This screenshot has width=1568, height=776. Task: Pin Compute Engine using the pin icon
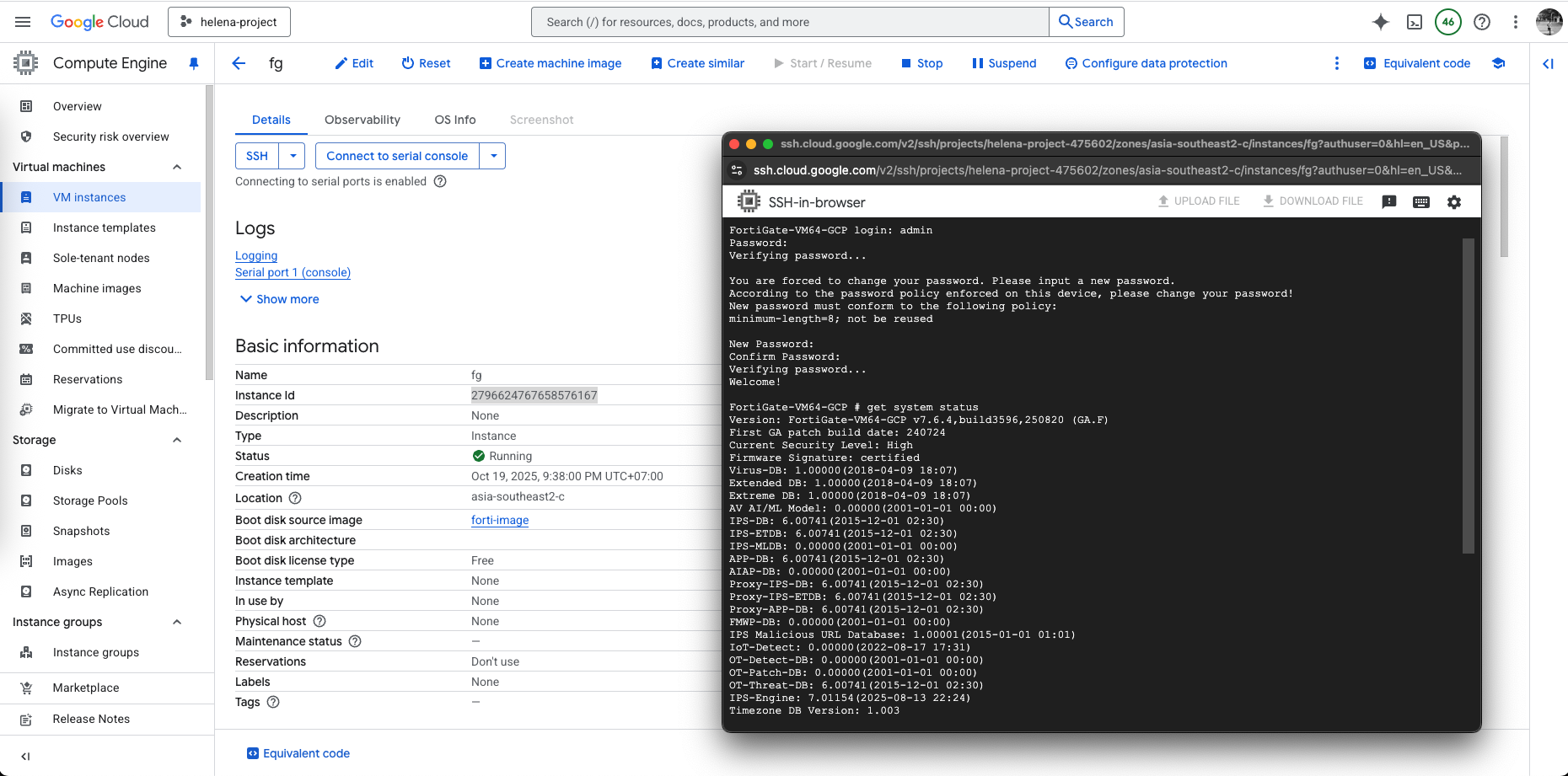[194, 63]
